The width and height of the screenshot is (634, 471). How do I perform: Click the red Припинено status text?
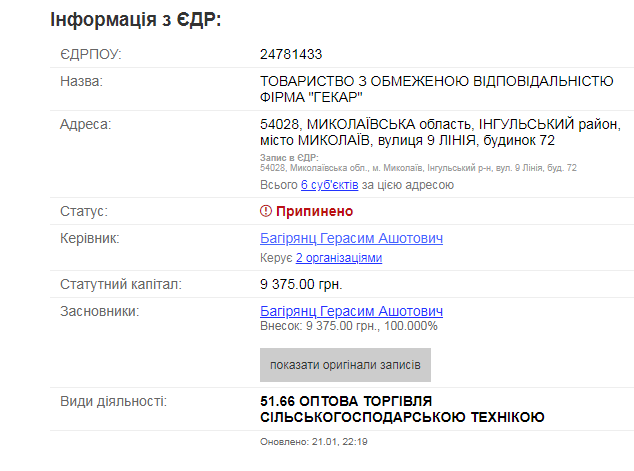coord(315,212)
